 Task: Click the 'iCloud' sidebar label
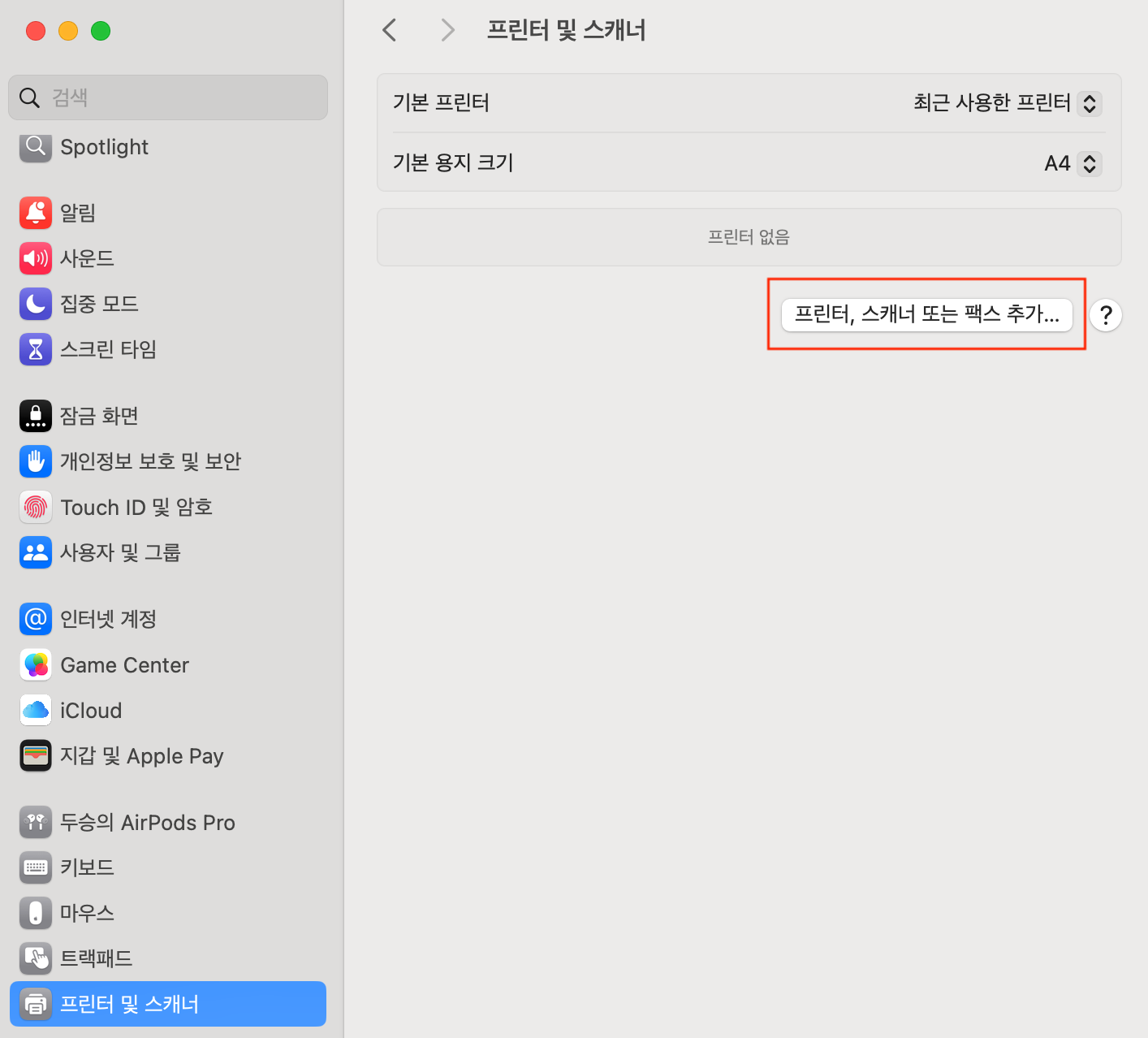[91, 711]
